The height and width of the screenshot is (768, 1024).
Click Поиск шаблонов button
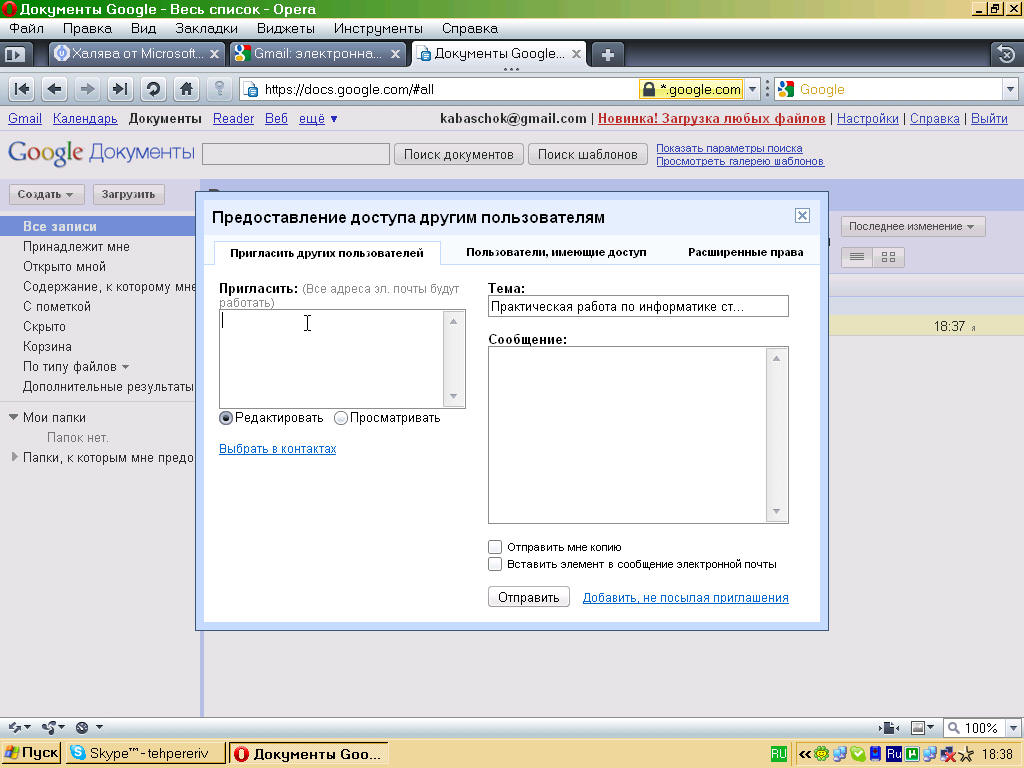[x=588, y=154]
